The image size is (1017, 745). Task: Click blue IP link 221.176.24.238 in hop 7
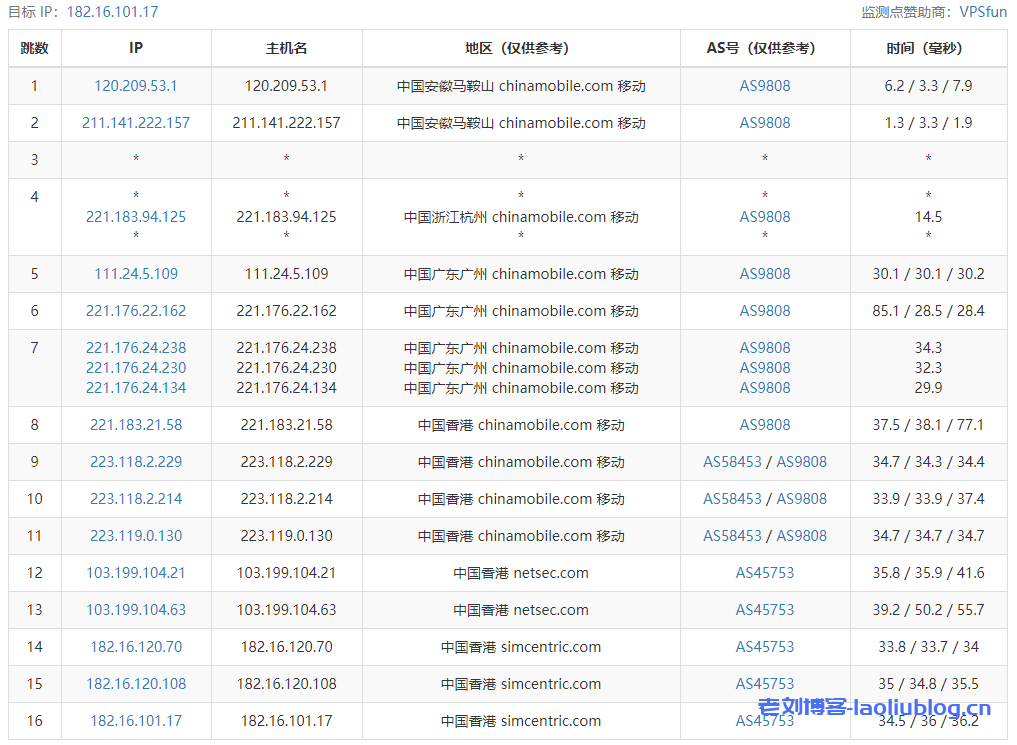point(136,348)
